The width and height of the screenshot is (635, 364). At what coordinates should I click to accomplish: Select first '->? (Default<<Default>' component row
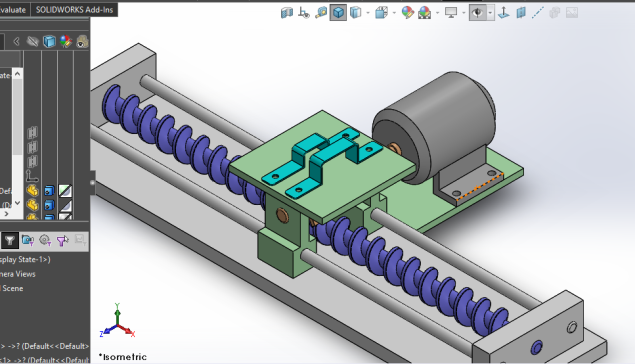[x=45, y=346]
